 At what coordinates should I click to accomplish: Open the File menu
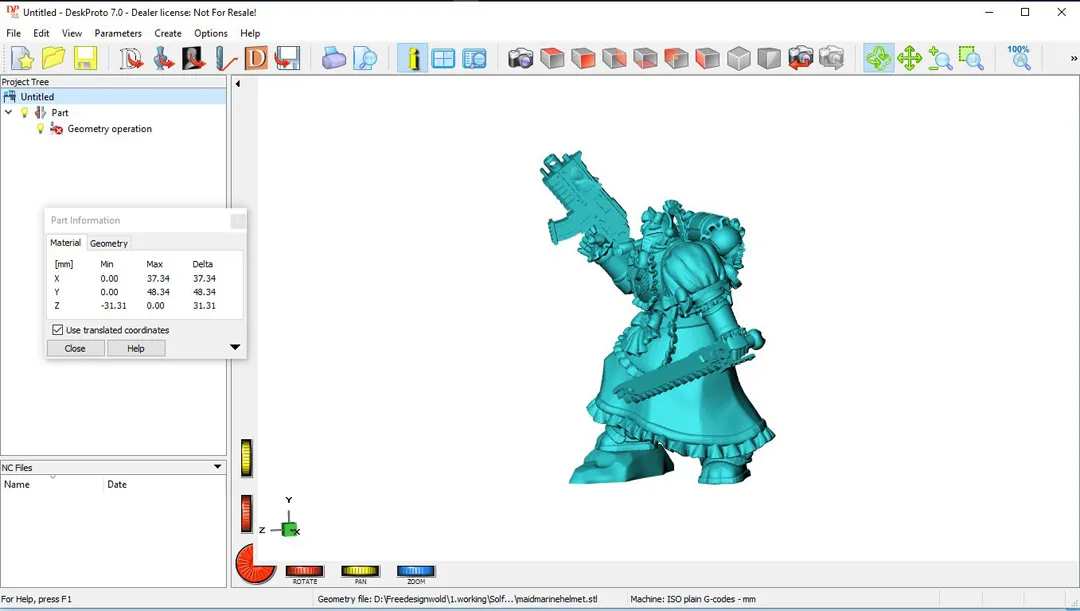[13, 33]
